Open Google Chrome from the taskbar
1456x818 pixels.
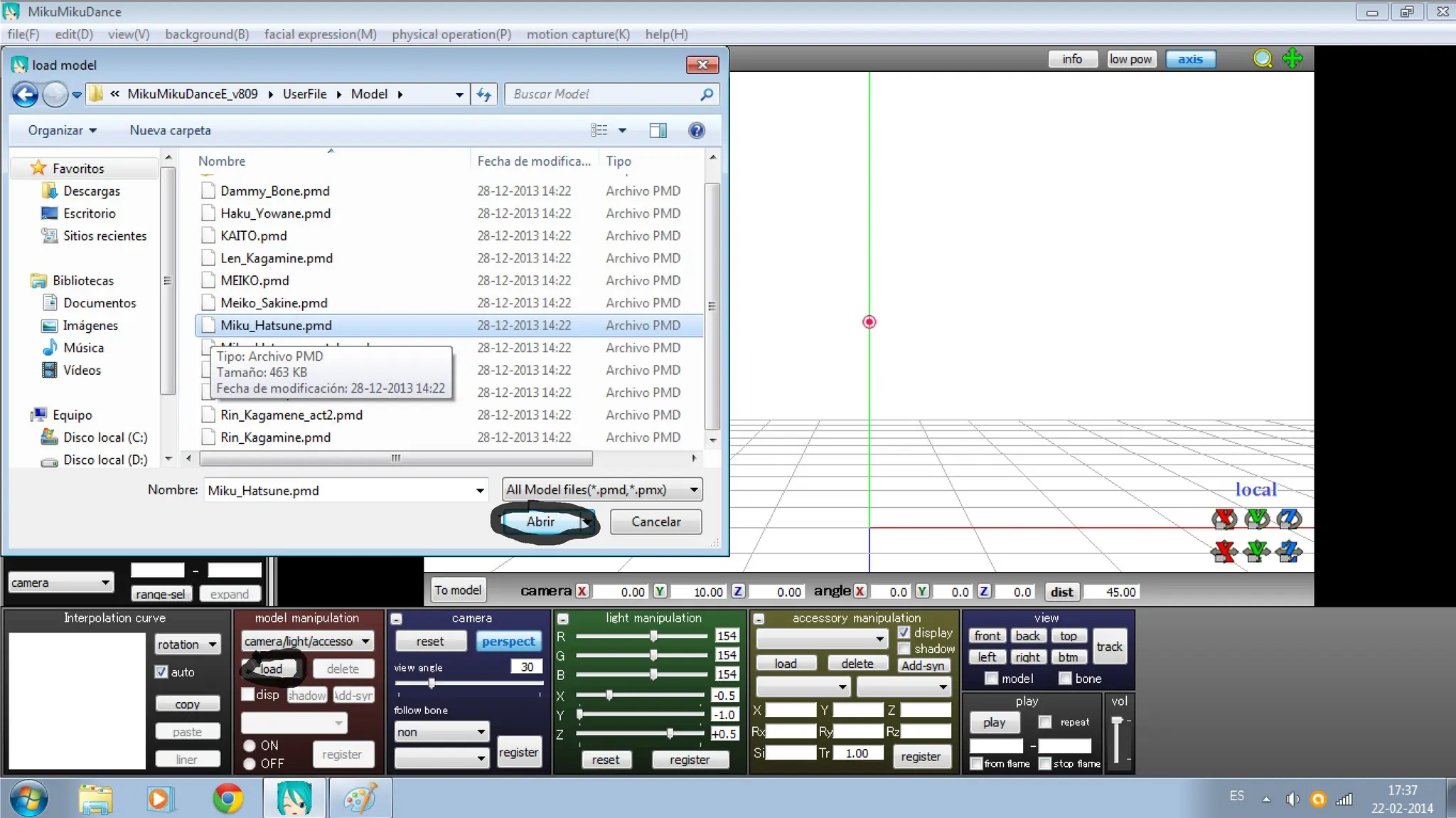(x=227, y=799)
